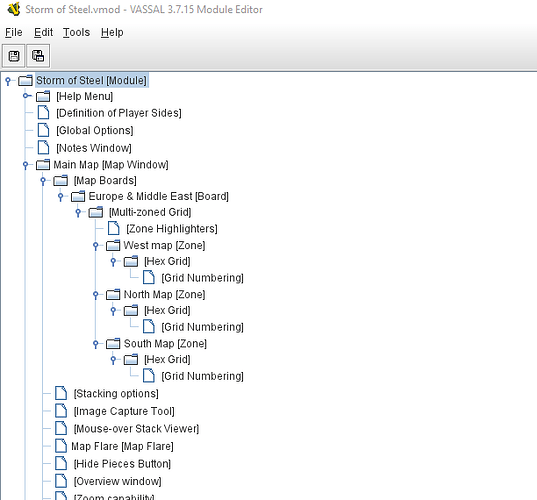Screen dimensions: 537x500
Task: Click the Zone Highlighters page icon
Action: (114, 228)
